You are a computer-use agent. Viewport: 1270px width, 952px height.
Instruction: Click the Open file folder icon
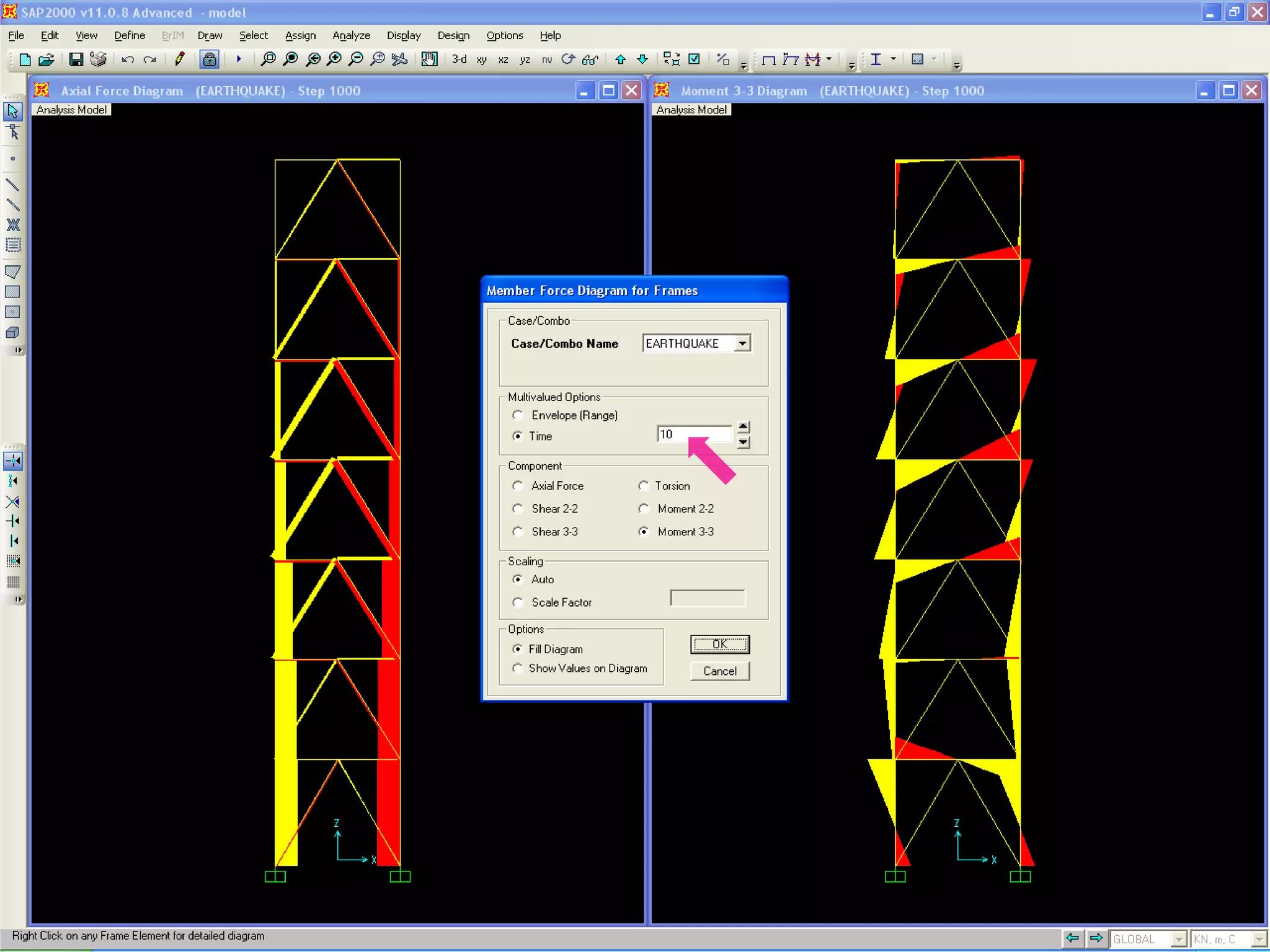click(x=47, y=59)
